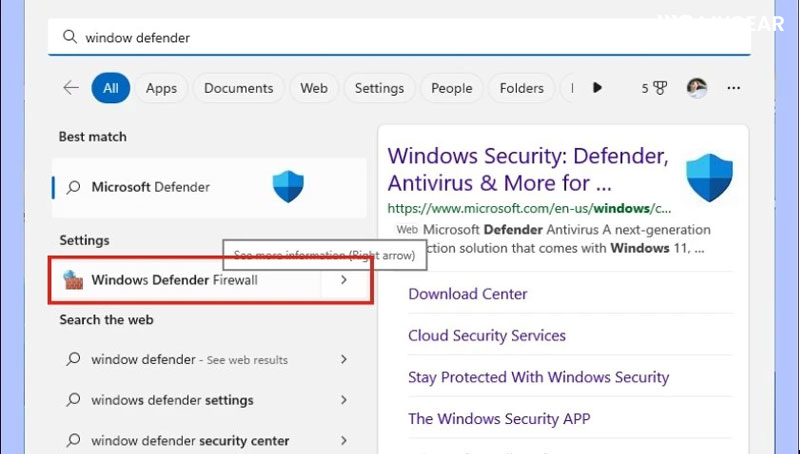Expand the 'window defender' web result arrow
800x454 pixels.
(x=344, y=359)
